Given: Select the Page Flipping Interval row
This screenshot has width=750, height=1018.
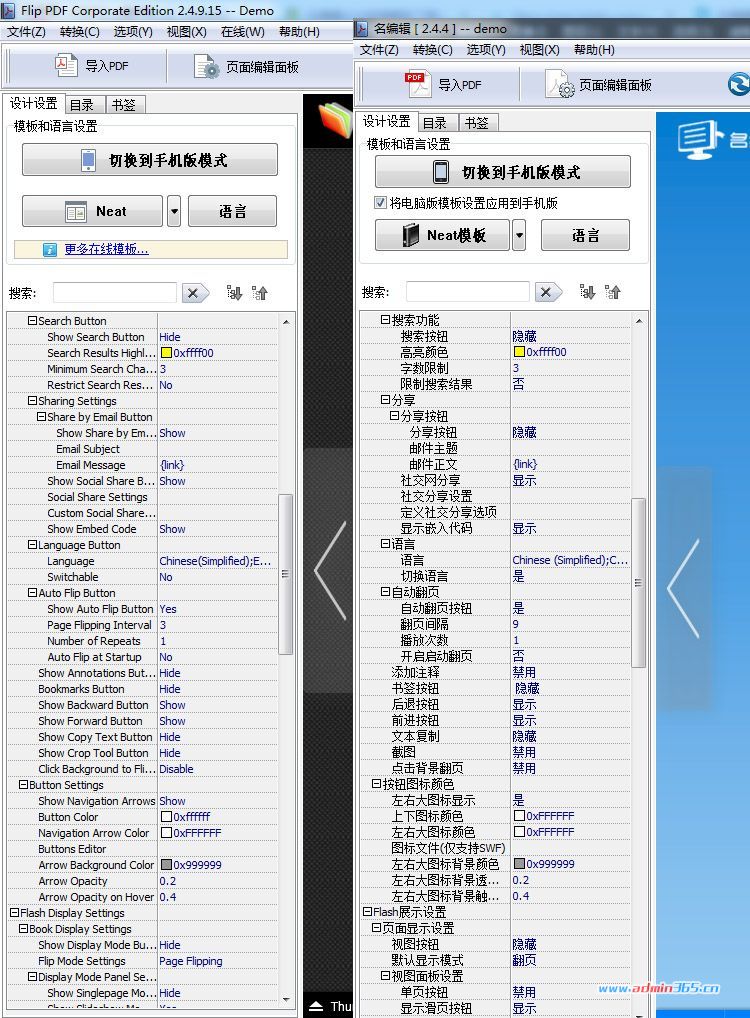Looking at the screenshot, I should coord(143,625).
